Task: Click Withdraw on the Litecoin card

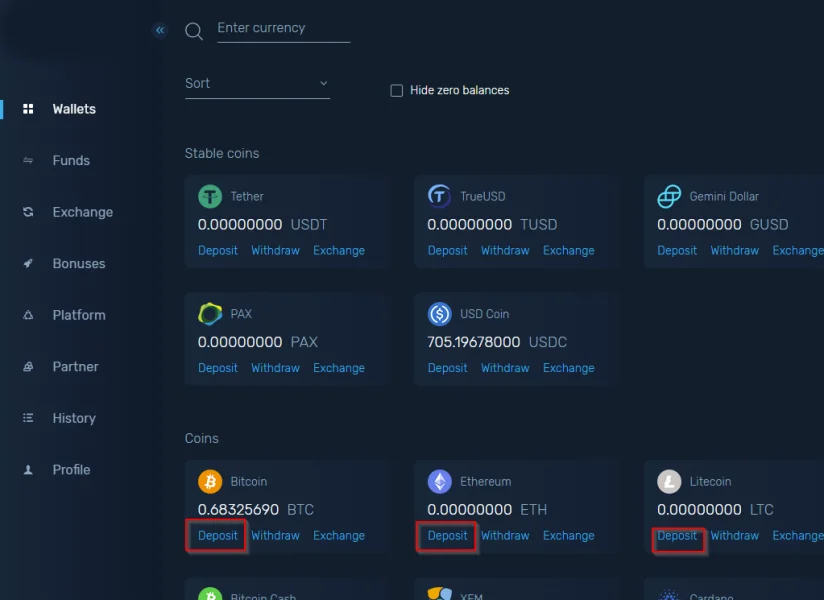Action: click(x=735, y=535)
